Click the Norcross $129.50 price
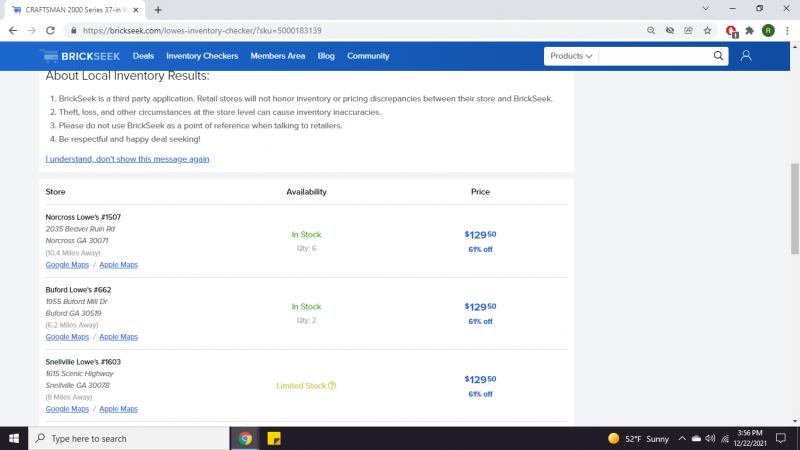 (x=480, y=235)
